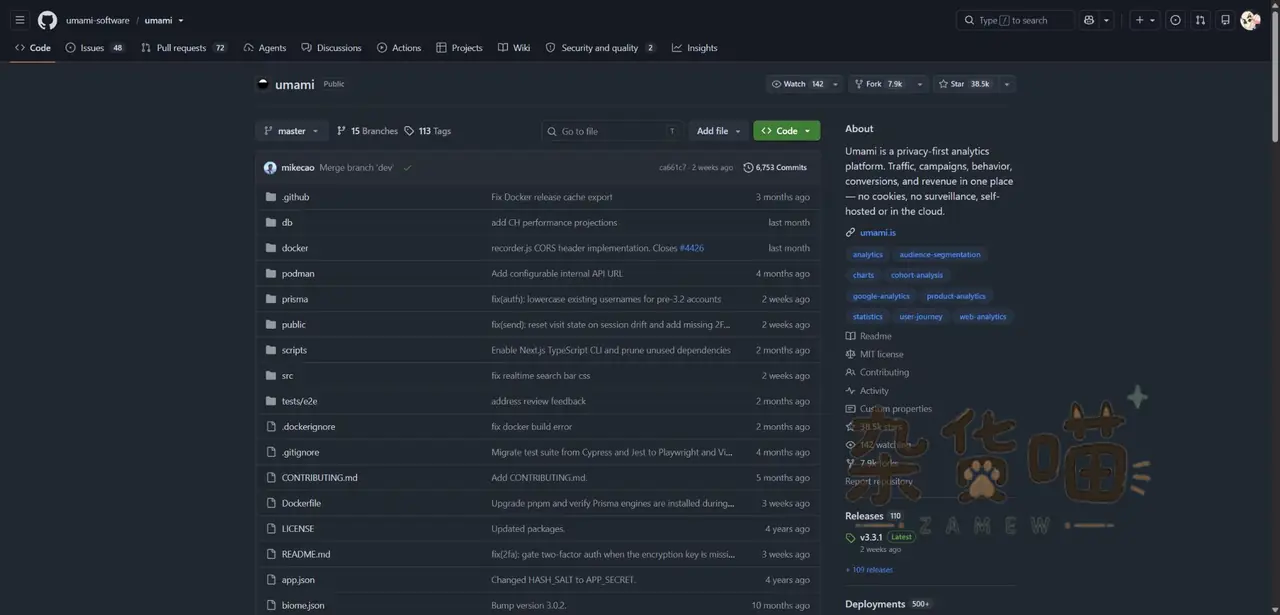The width and height of the screenshot is (1280, 615).
Task: Open umami-software organization link
Action: [98, 20]
